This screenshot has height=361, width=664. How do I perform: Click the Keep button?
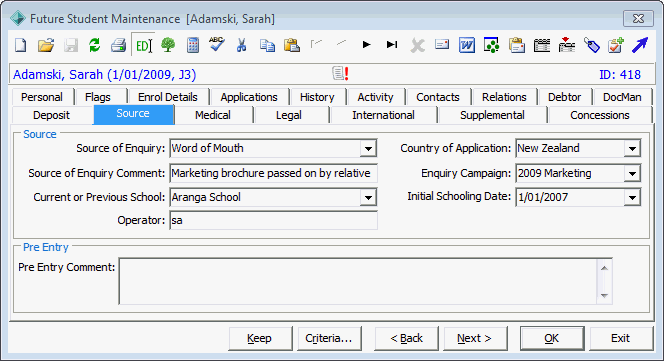coord(260,338)
